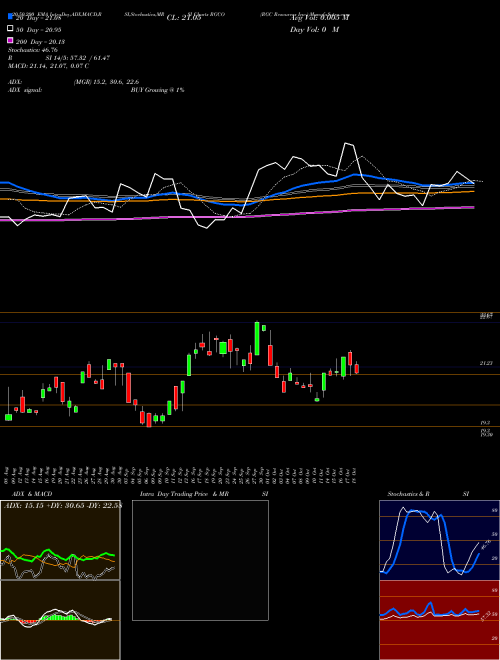Click the '(MGR) 15.2, 30.6, 22.6' ADX values
This screenshot has width=500, height=660.
[106, 82]
